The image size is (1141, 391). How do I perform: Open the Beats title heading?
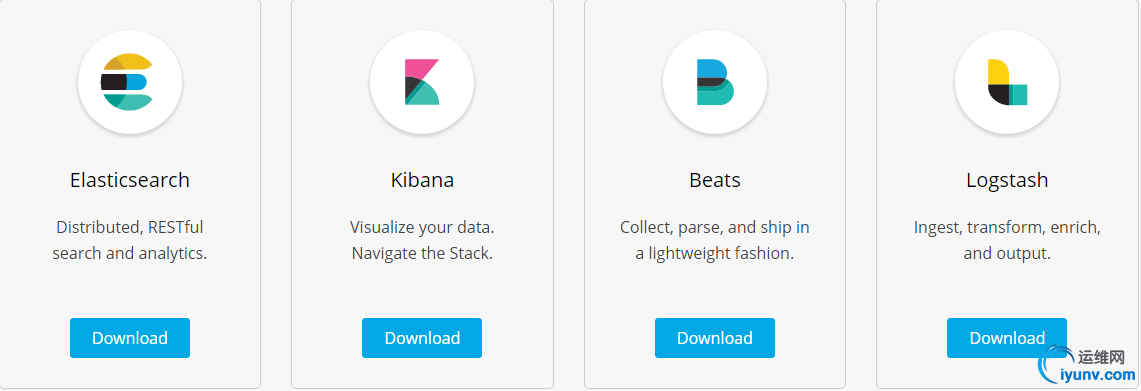pyautogui.click(x=715, y=180)
